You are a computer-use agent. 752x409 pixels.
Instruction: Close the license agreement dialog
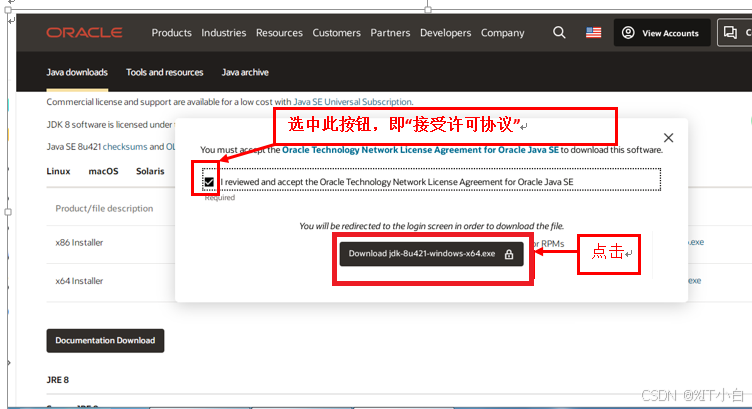tap(669, 138)
